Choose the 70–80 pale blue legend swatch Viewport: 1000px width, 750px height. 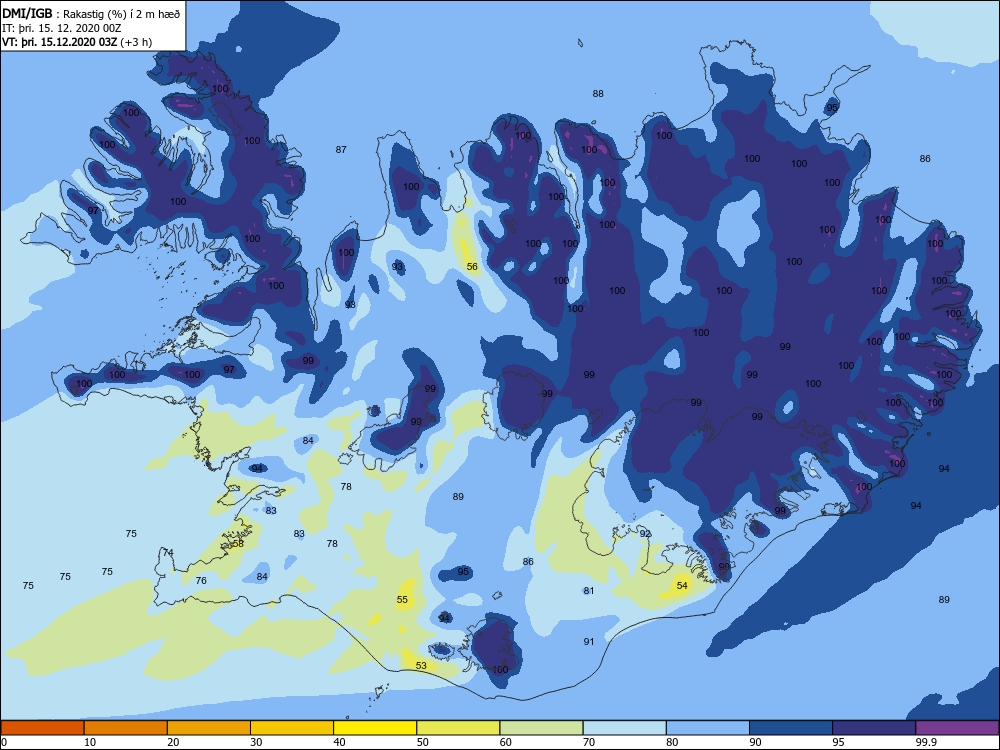(x=624, y=728)
